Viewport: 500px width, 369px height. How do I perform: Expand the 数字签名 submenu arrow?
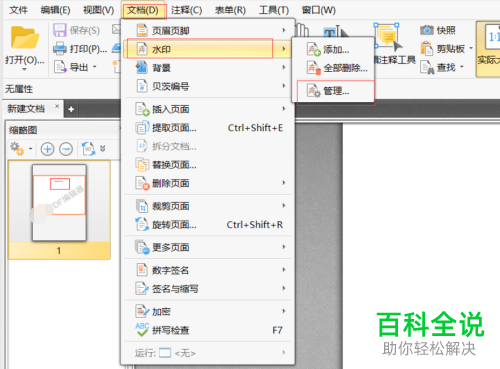click(x=284, y=270)
